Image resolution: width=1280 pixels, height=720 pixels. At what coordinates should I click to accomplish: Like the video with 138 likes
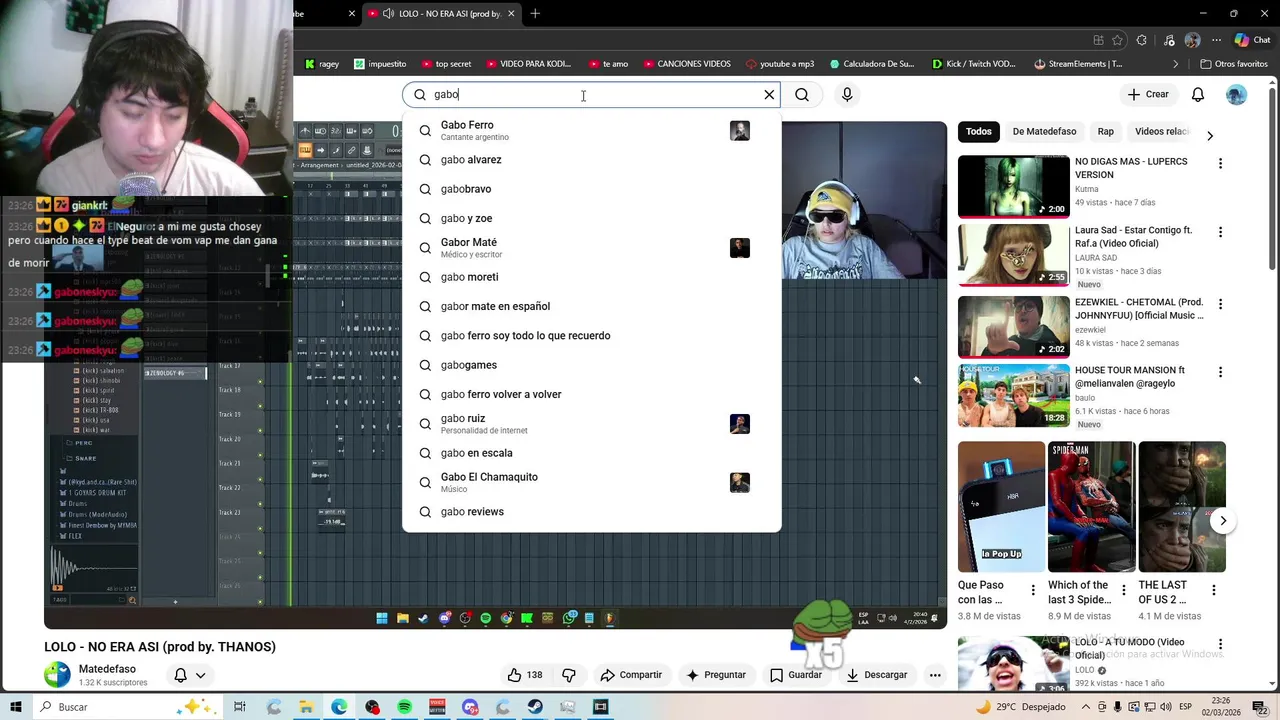[525, 675]
